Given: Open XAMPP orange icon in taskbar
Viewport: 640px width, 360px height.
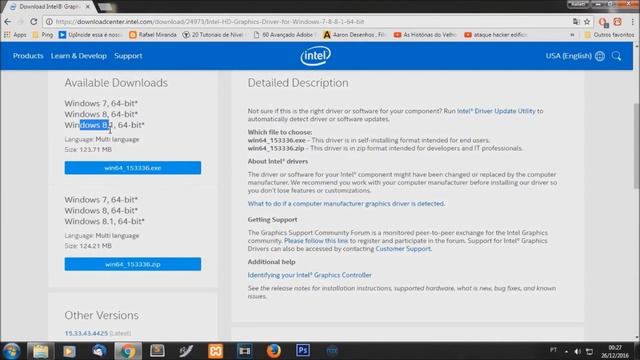Looking at the screenshot, I should (216, 351).
